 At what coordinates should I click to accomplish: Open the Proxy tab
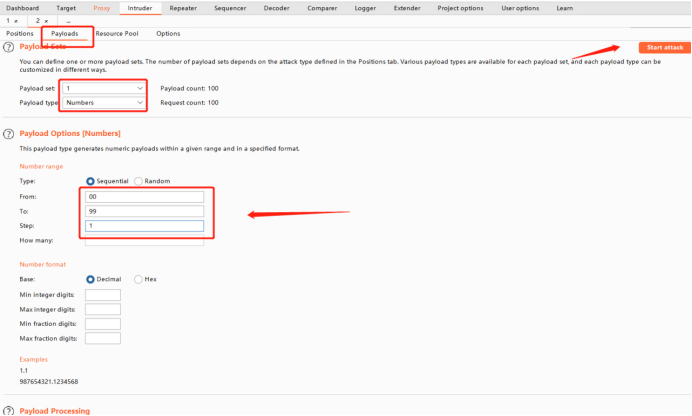click(x=102, y=8)
